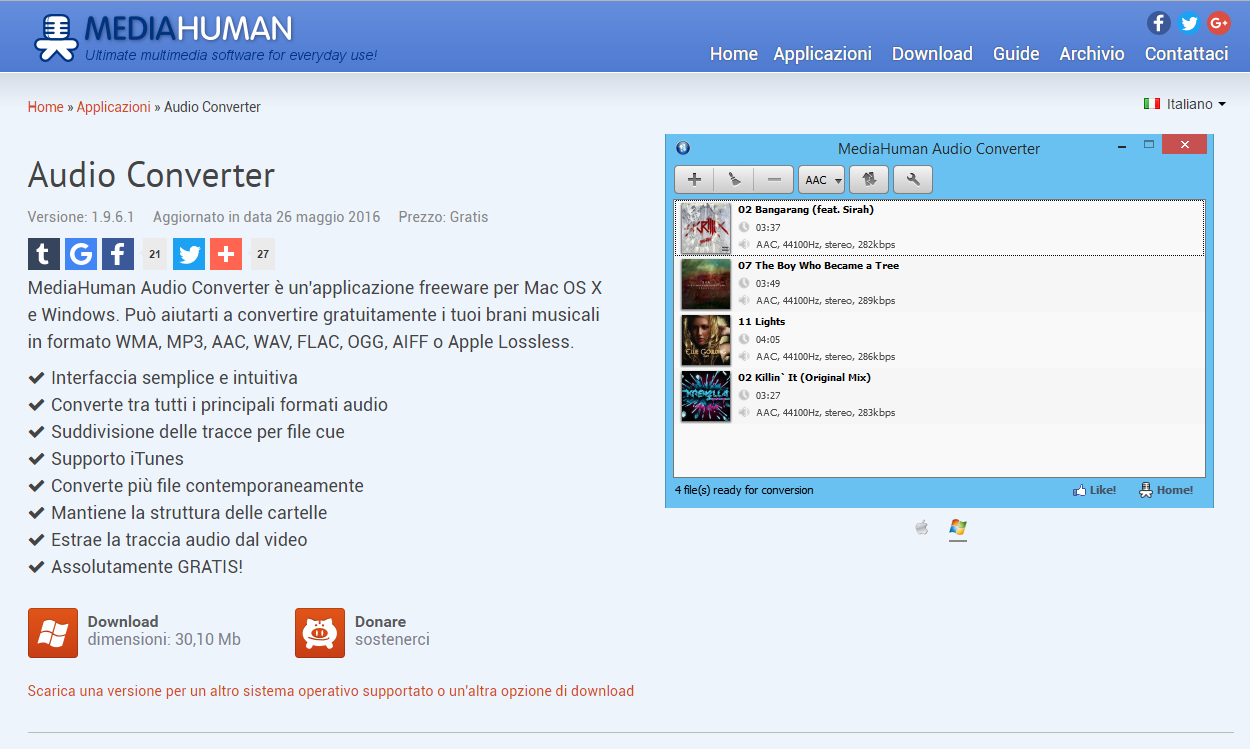Click the MediaHuman site title text
Image resolution: width=1250 pixels, height=749 pixels.
coord(189,27)
